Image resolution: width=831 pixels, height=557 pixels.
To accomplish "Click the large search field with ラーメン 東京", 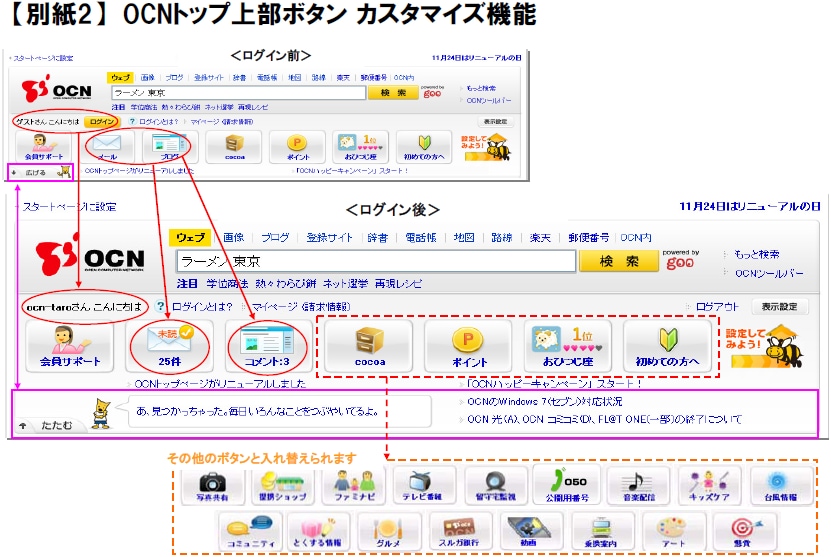I will point(375,261).
